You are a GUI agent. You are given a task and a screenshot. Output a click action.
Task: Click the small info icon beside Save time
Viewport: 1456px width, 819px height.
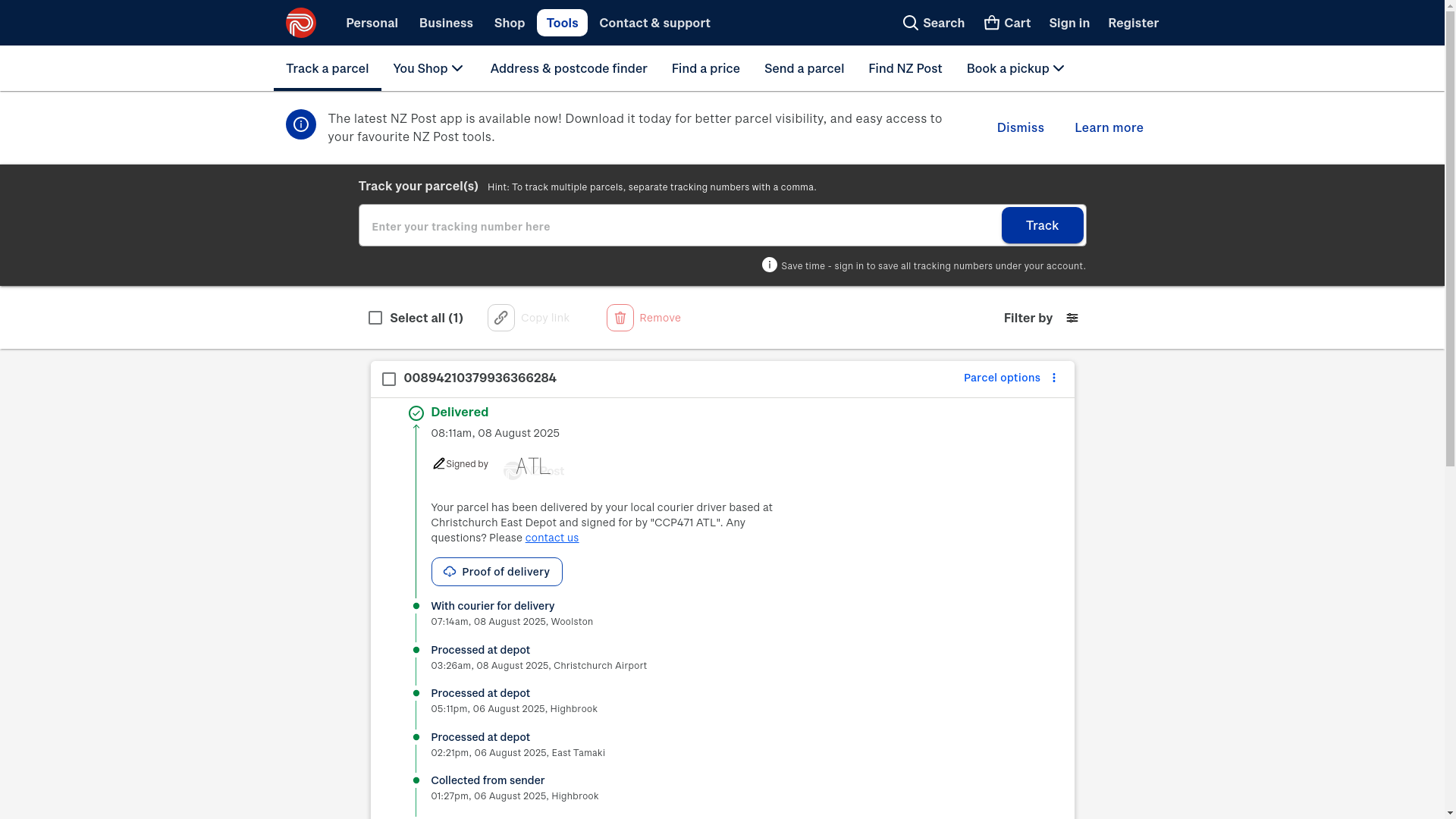point(769,264)
